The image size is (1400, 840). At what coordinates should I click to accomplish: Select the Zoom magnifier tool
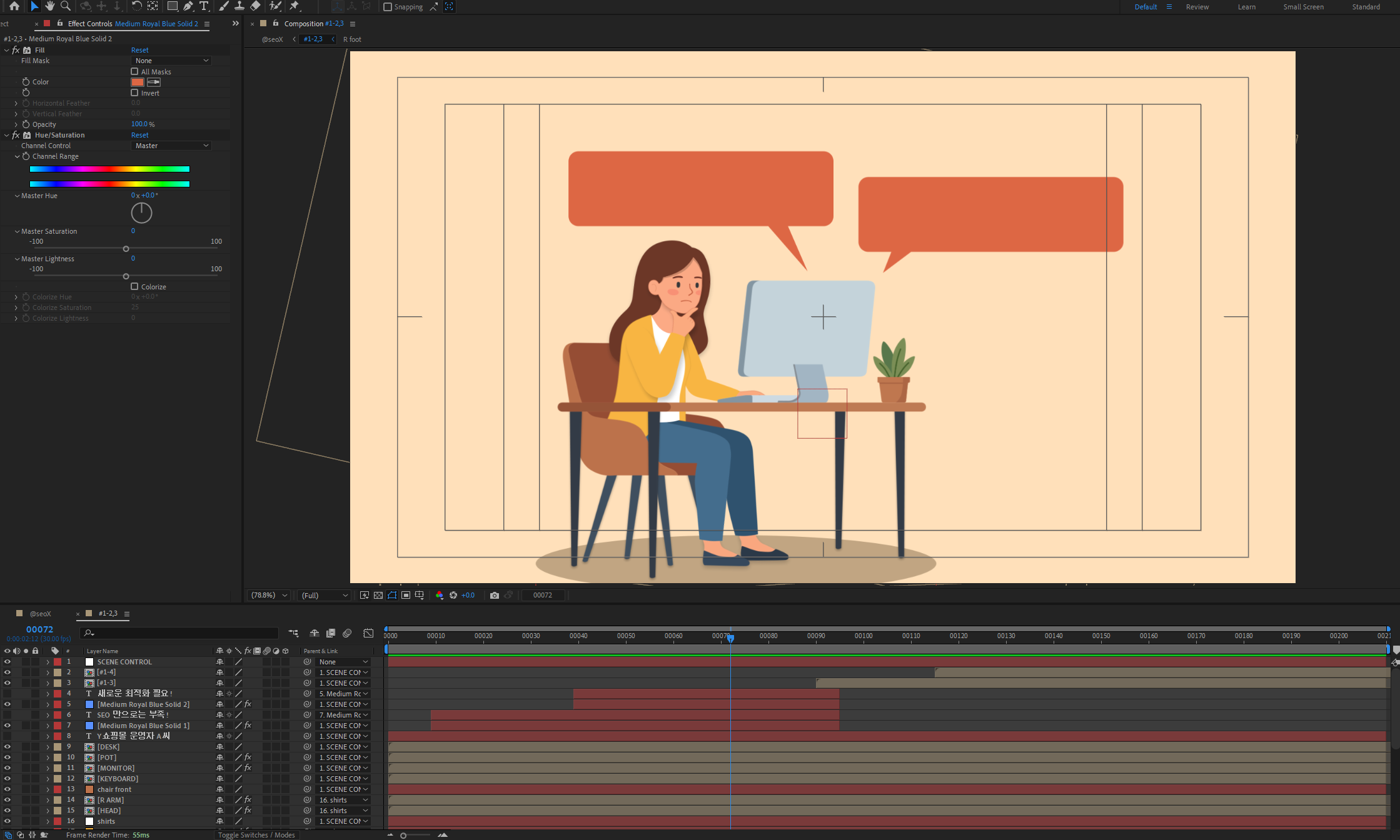65,6
